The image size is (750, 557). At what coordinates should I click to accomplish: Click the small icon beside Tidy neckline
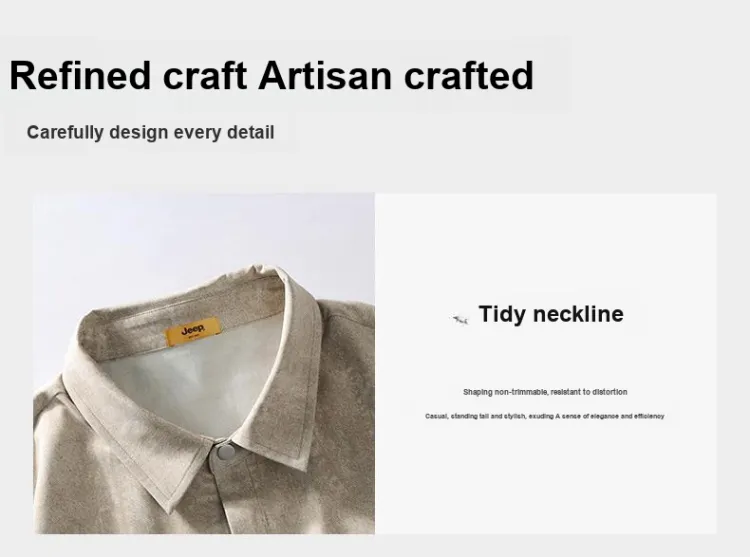[460, 320]
